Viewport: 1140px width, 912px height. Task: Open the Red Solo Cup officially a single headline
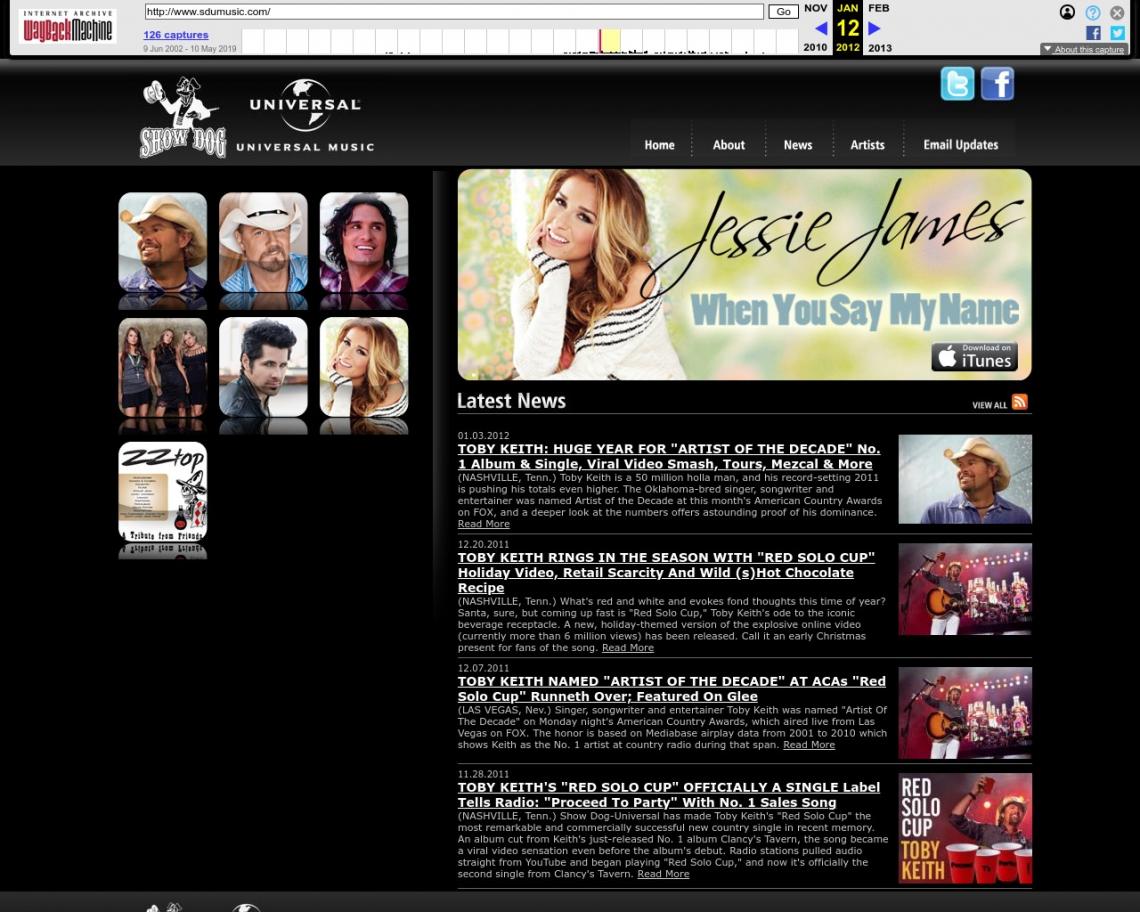tap(668, 795)
